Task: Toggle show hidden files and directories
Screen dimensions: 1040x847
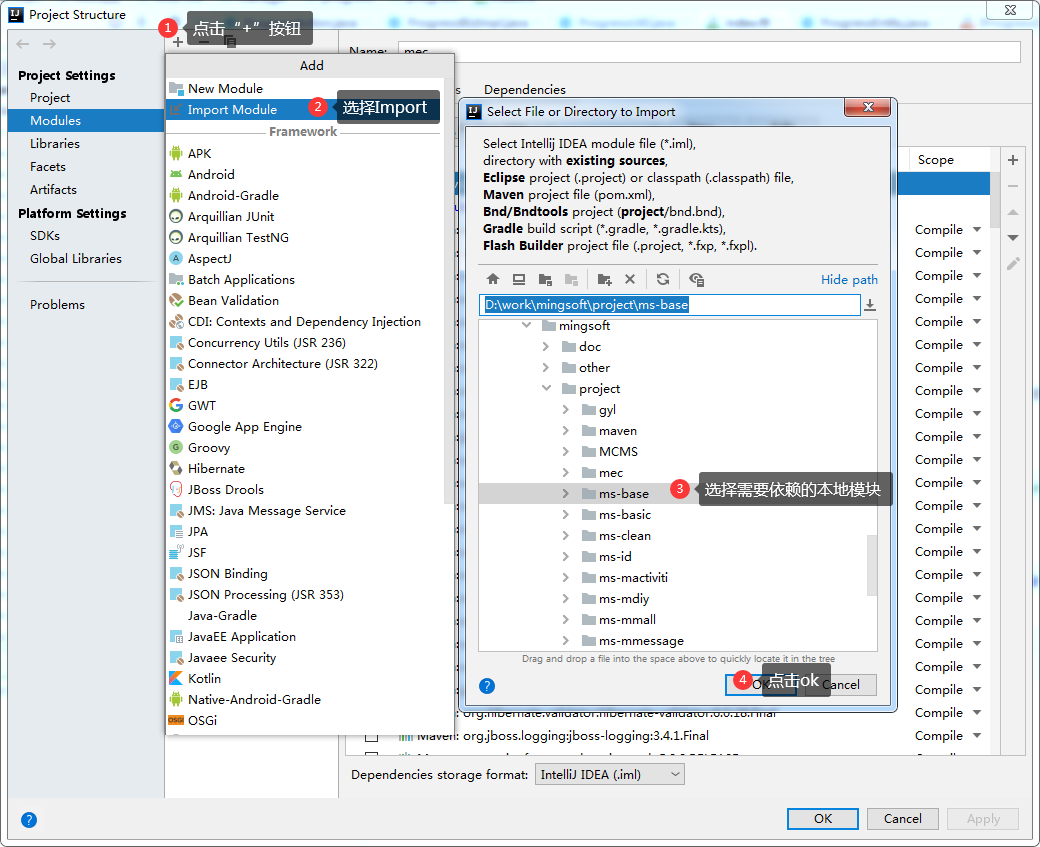Action: click(696, 279)
